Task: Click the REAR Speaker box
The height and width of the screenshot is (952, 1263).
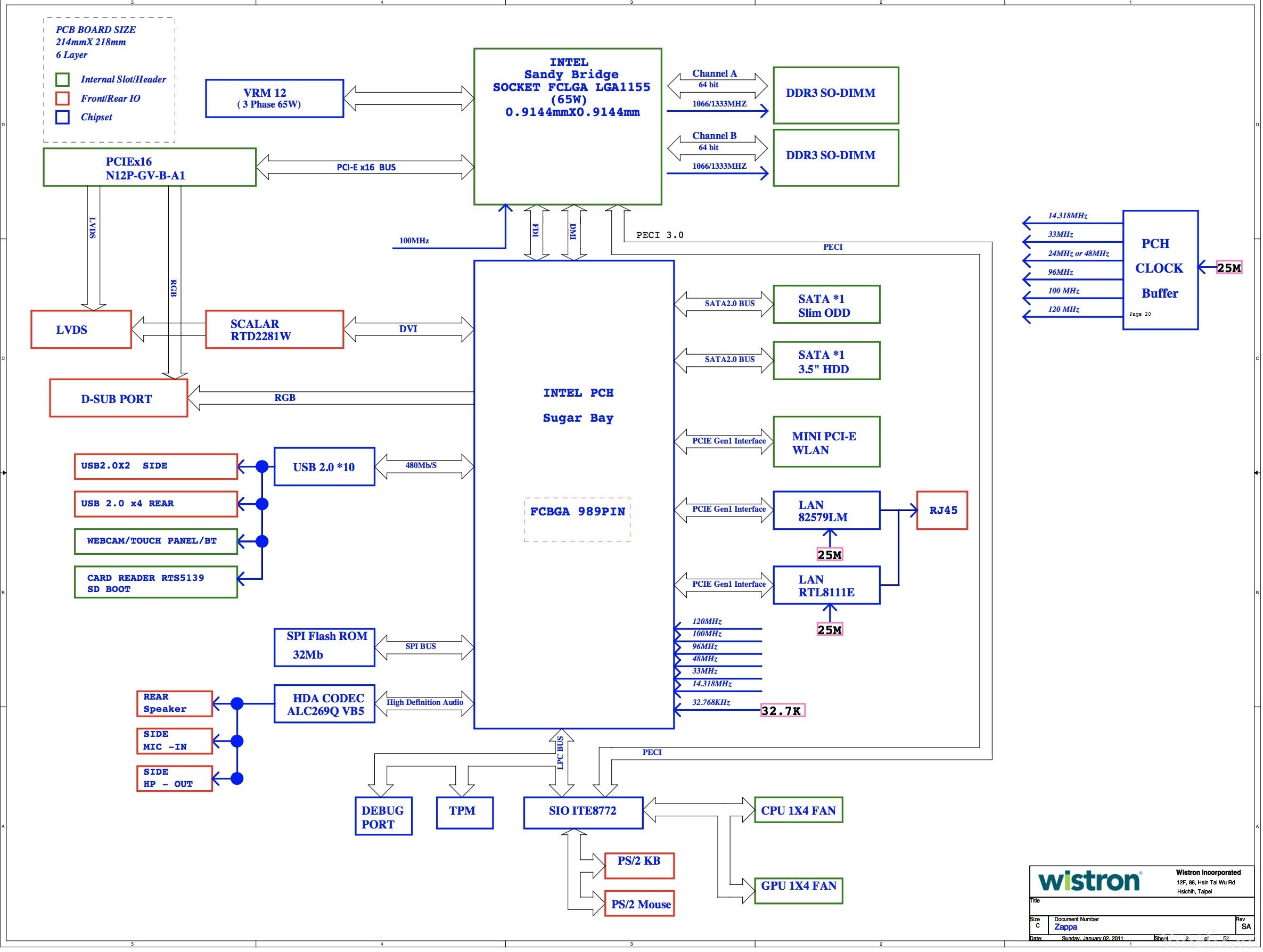Action: pos(175,703)
